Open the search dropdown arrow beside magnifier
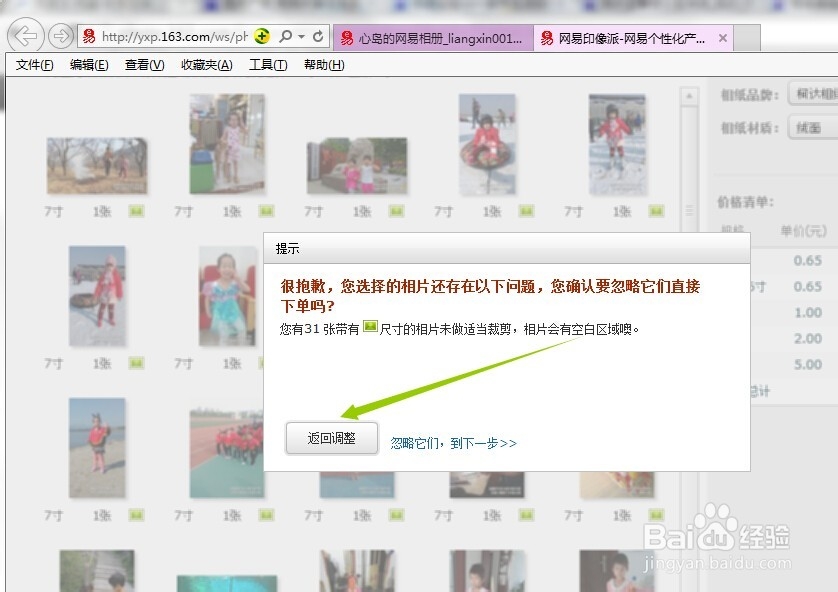 301,37
